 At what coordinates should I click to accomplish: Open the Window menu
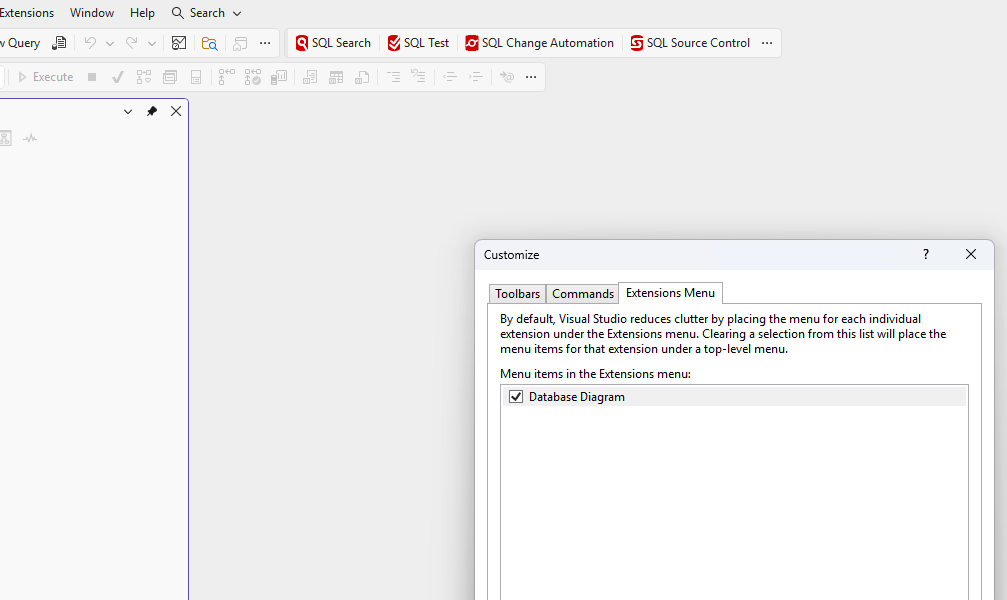(x=92, y=13)
